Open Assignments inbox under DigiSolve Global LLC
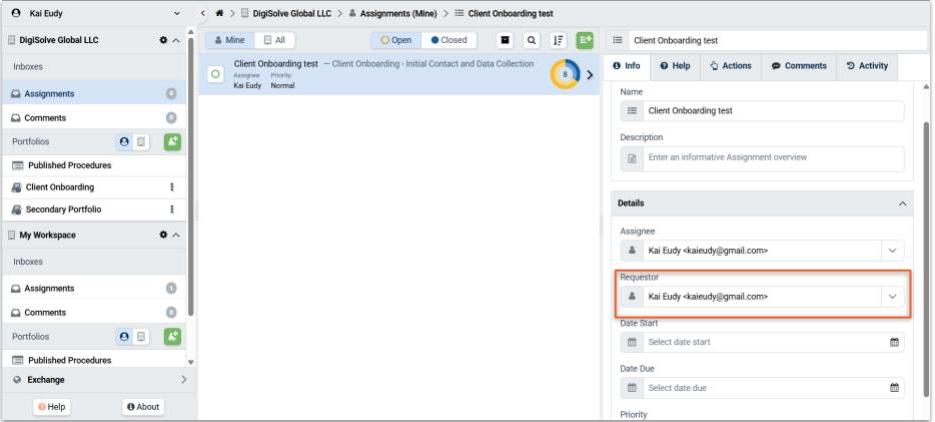 94,94
